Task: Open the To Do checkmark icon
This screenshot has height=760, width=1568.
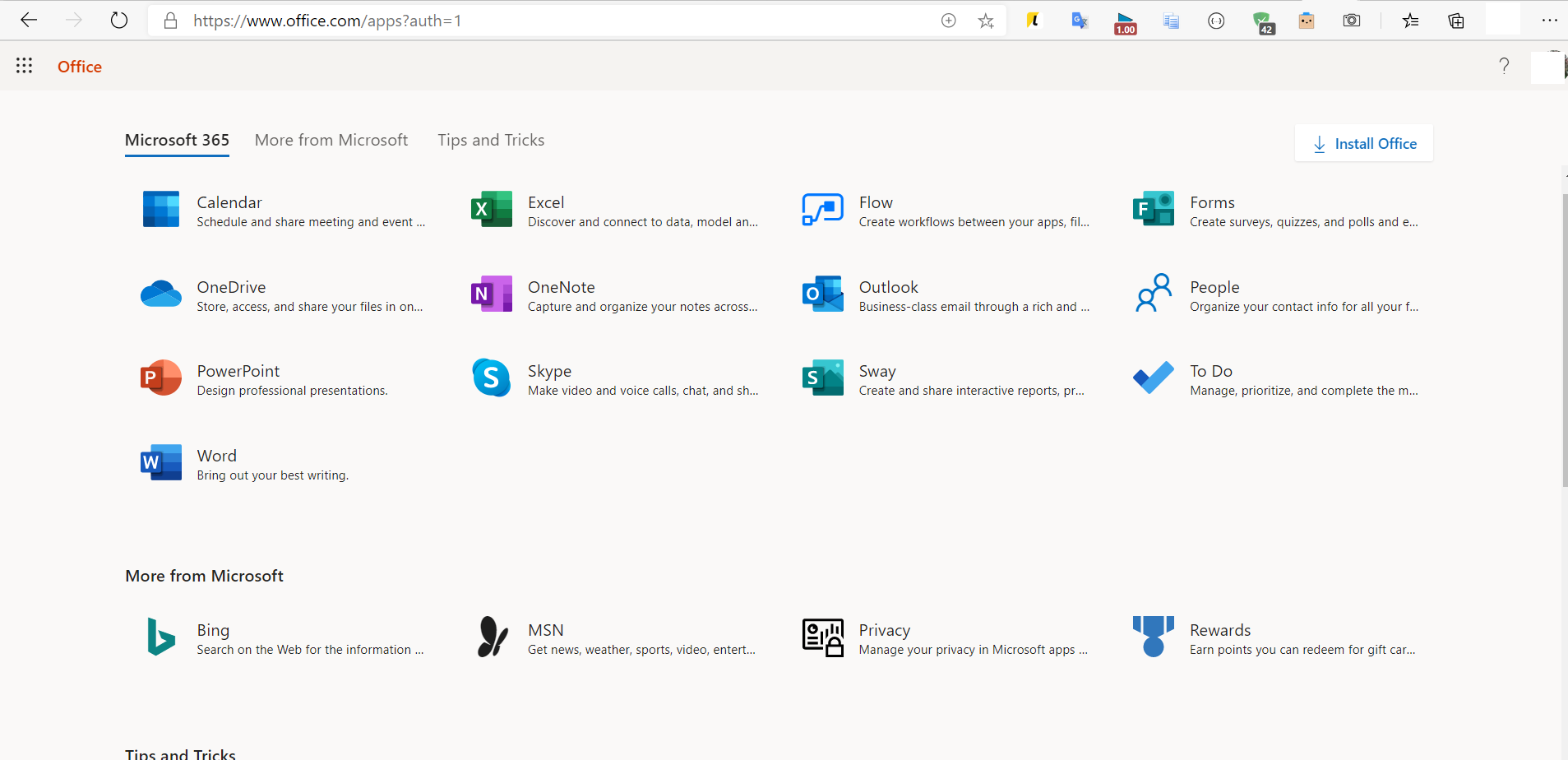Action: click(1154, 378)
